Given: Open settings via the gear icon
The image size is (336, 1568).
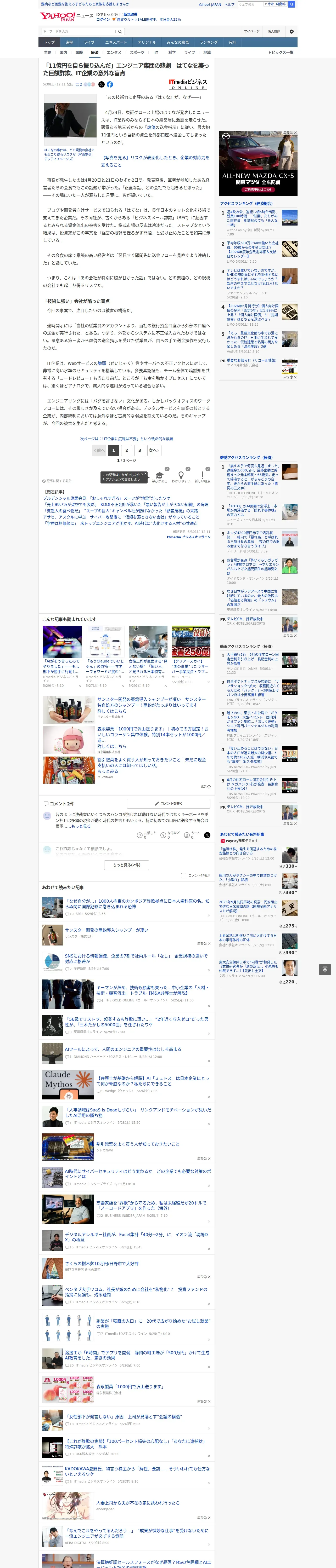Looking at the screenshot, I should pyautogui.click(x=292, y=32).
